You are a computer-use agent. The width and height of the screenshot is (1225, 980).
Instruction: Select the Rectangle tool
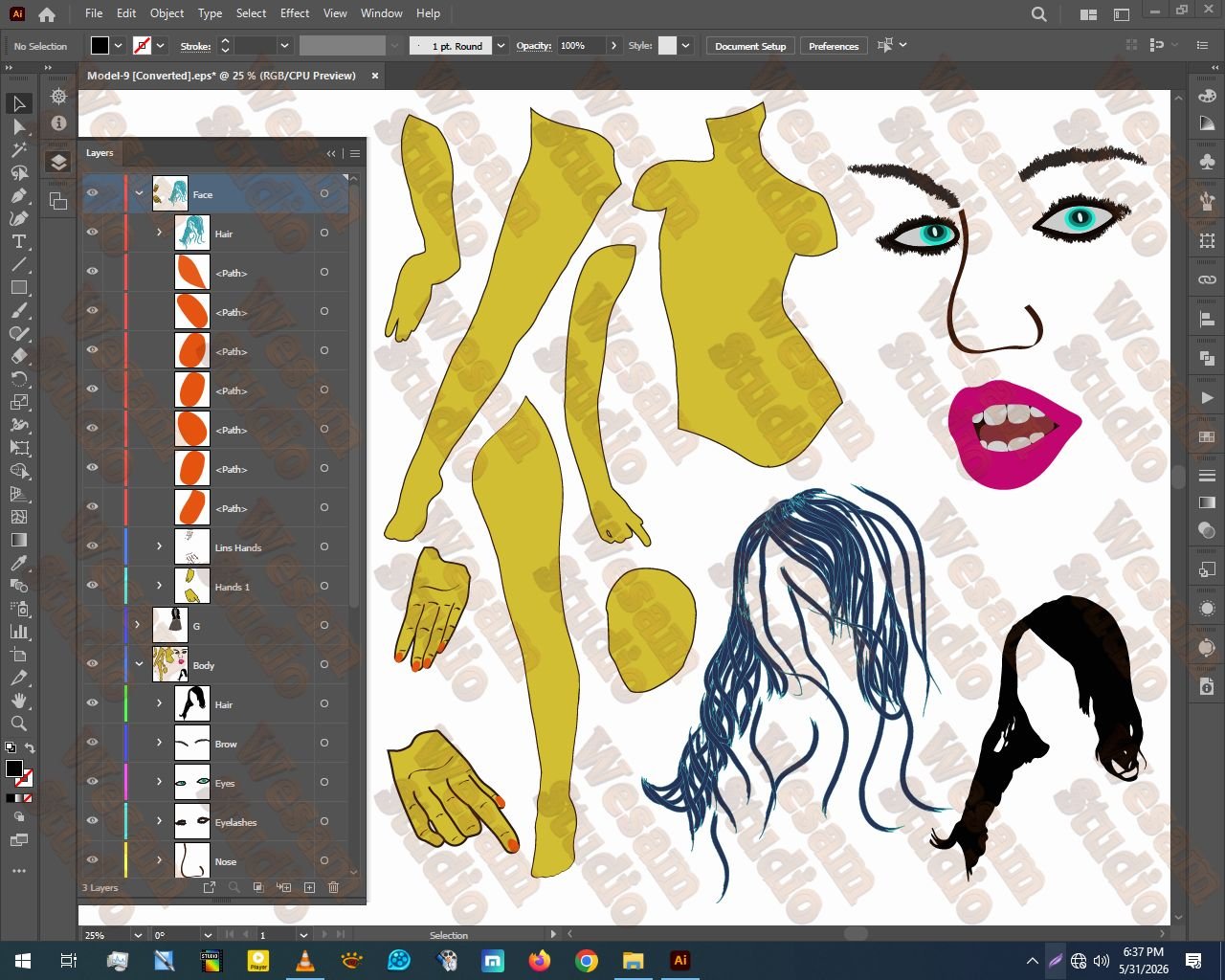[19, 287]
